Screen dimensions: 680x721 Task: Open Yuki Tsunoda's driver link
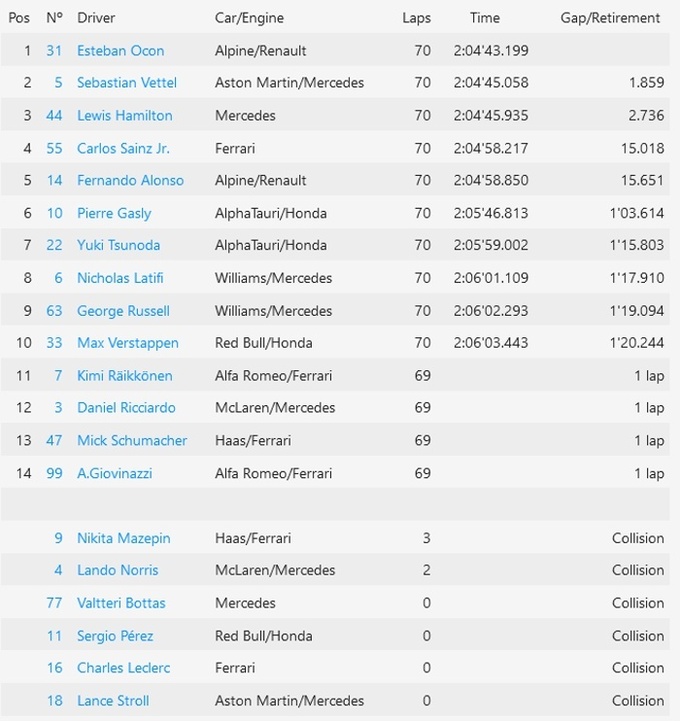(118, 245)
